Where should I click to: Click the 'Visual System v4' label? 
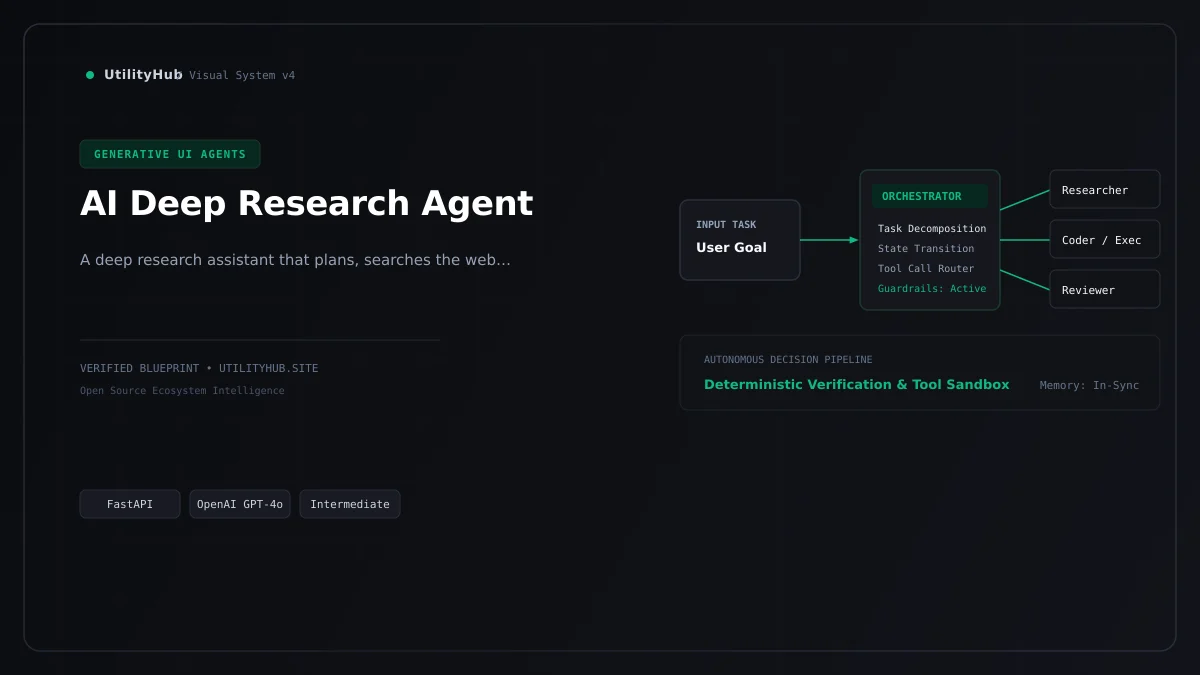242,75
